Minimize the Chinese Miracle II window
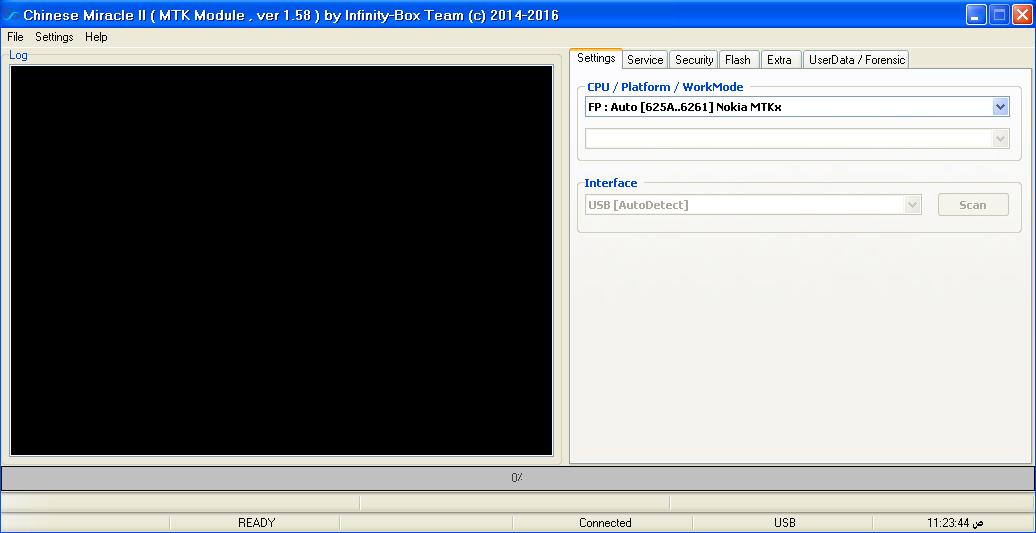The image size is (1036, 533). [x=977, y=15]
